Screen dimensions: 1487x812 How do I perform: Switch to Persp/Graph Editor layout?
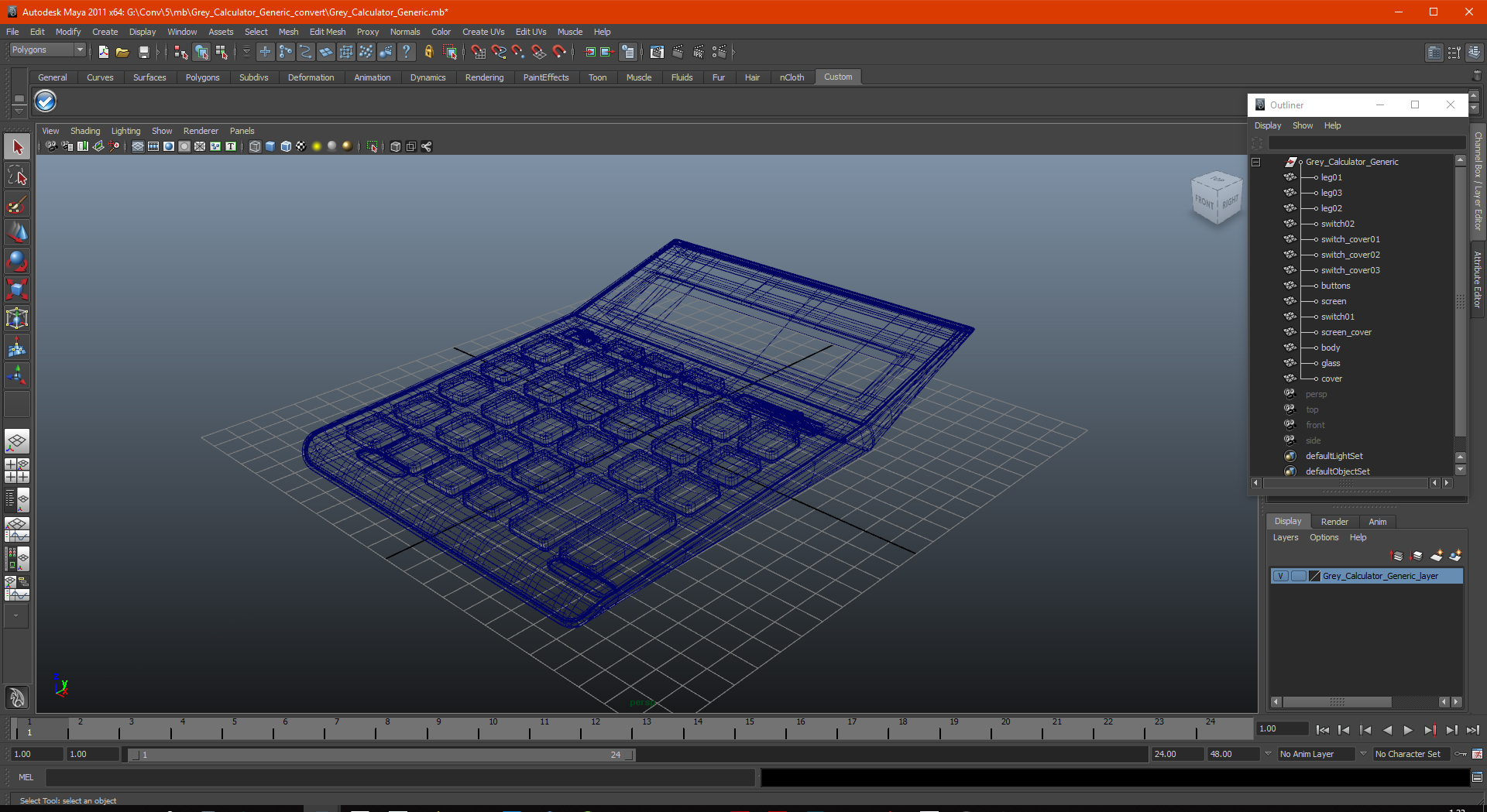tap(17, 529)
